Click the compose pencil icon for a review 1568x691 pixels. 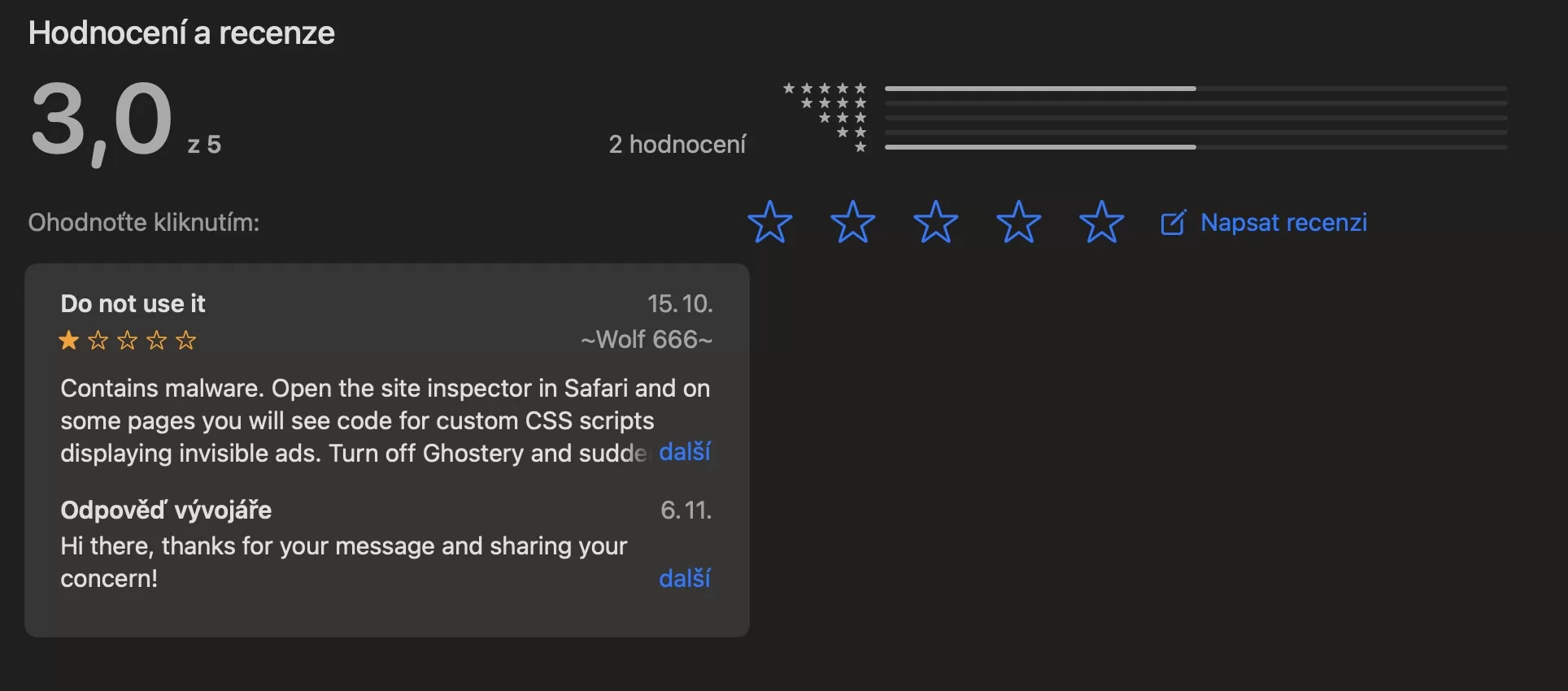[1173, 222]
